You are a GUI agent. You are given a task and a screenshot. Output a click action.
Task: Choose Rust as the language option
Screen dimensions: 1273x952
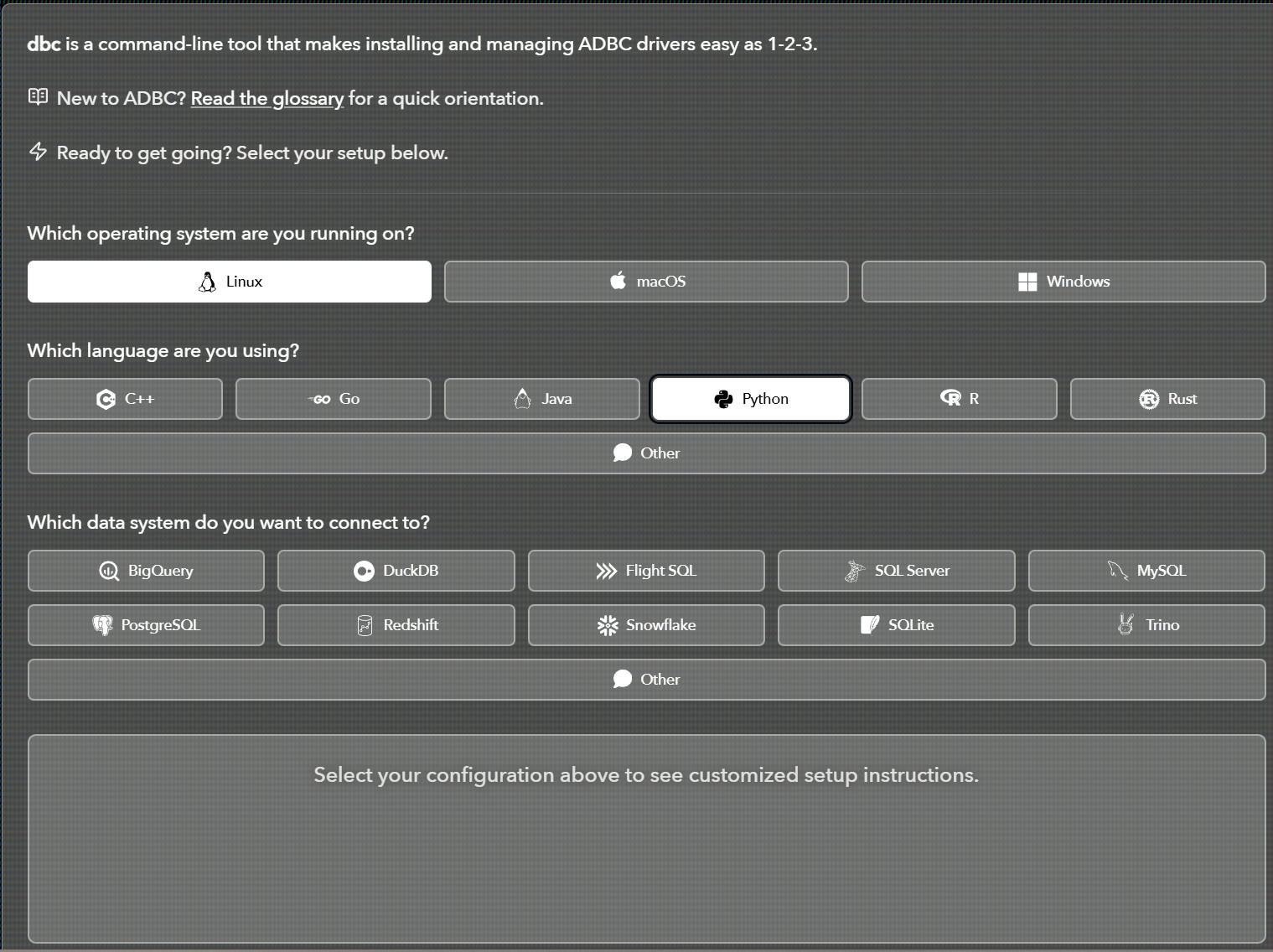point(1167,399)
